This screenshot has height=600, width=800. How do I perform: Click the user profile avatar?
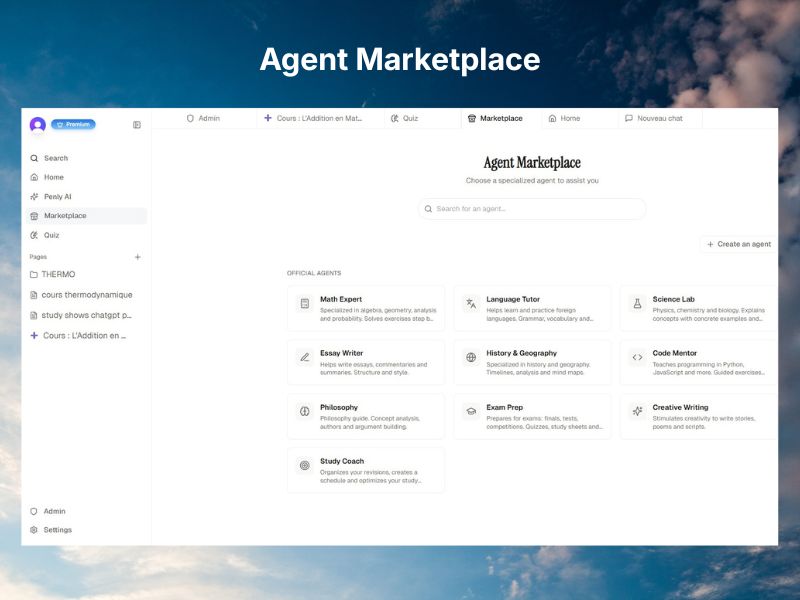coord(38,125)
